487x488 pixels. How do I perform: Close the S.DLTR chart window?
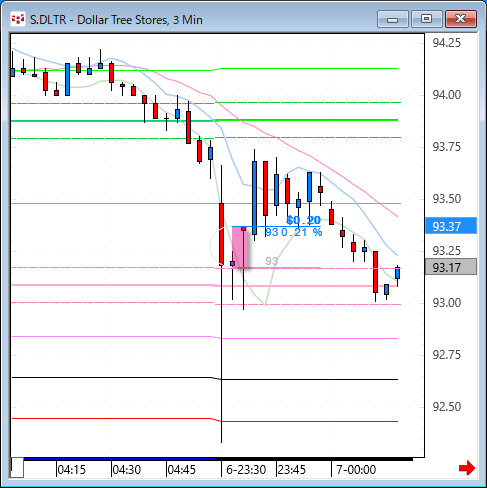(461, 19)
